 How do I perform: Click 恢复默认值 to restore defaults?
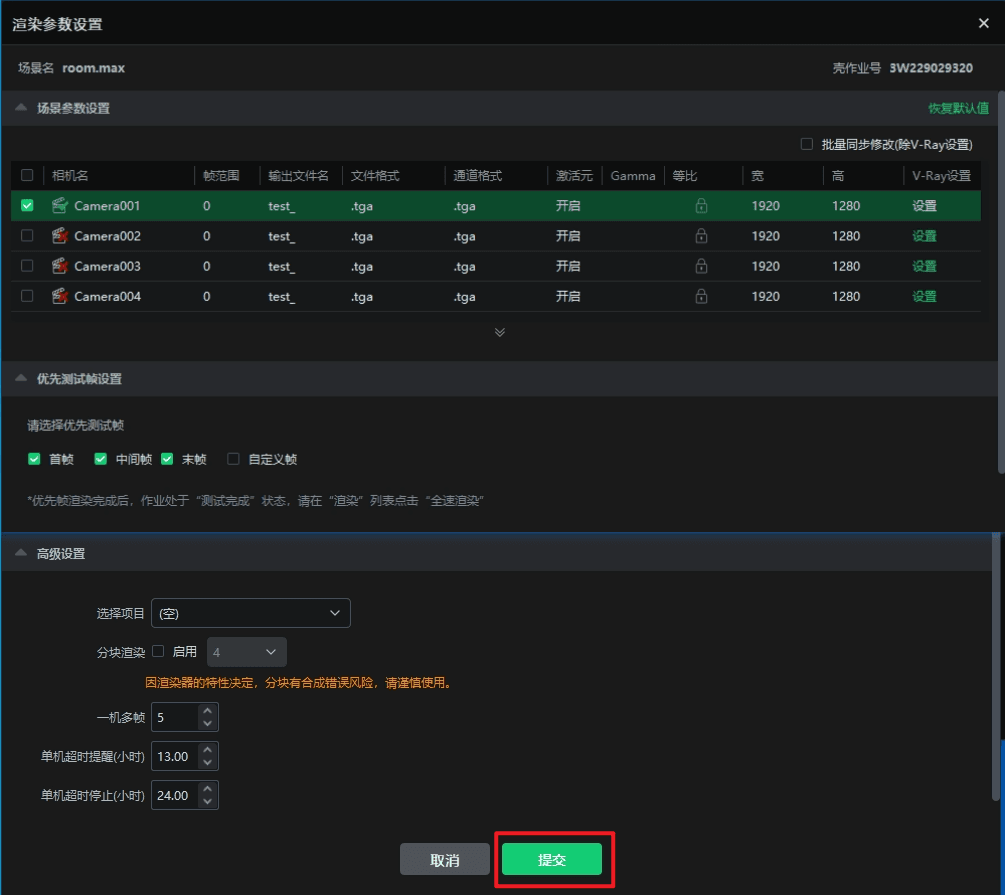(958, 108)
